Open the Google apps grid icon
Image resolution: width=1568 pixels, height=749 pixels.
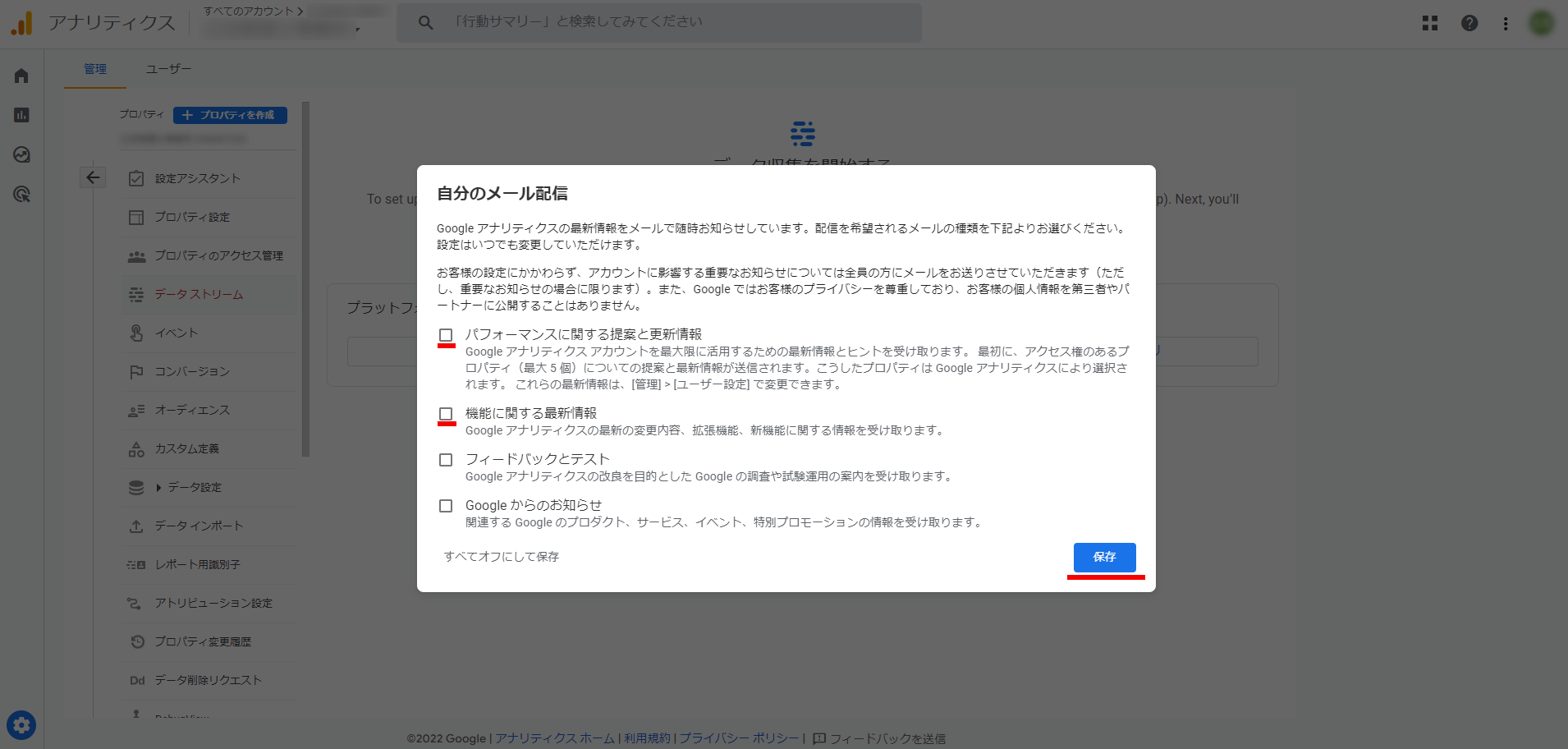click(1430, 23)
